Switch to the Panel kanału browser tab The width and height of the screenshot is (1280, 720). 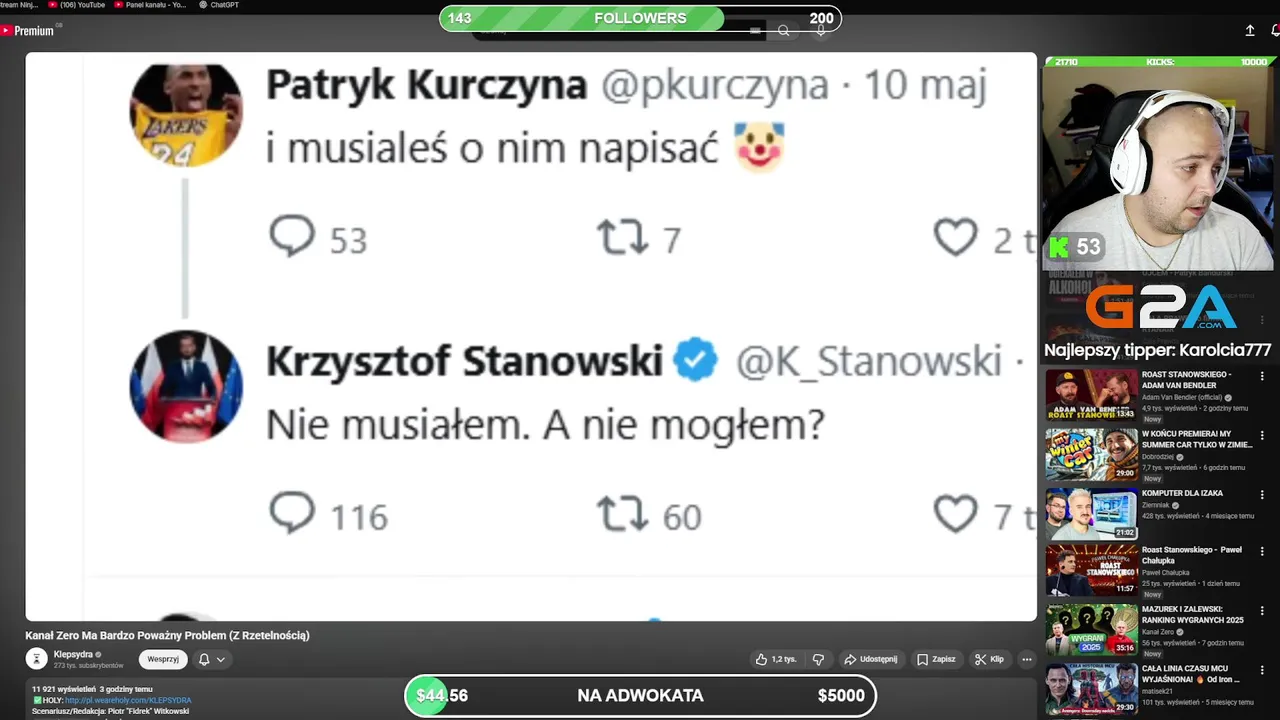pos(153,5)
